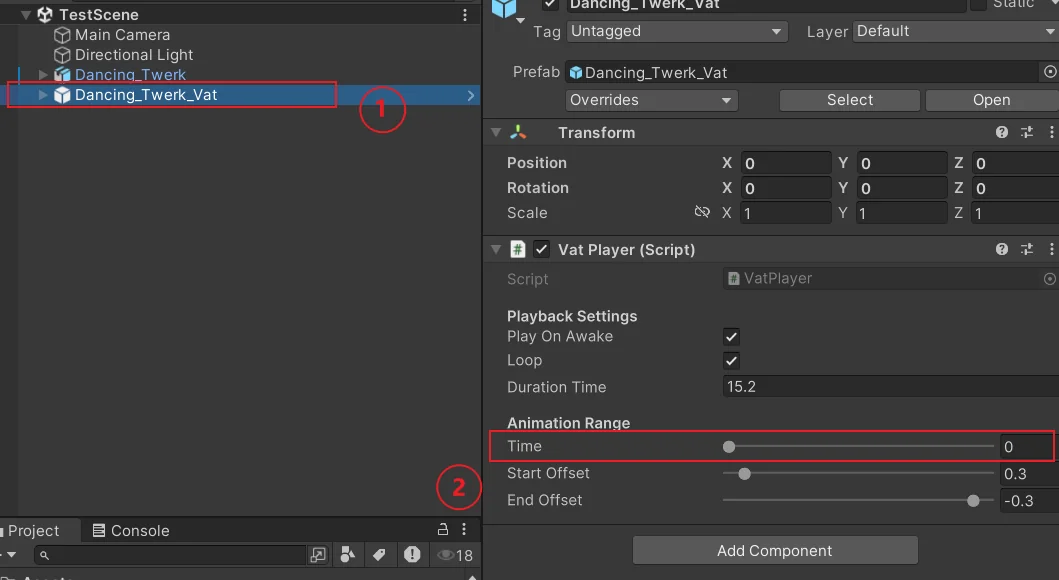Switch to the Console tab

pyautogui.click(x=131, y=531)
